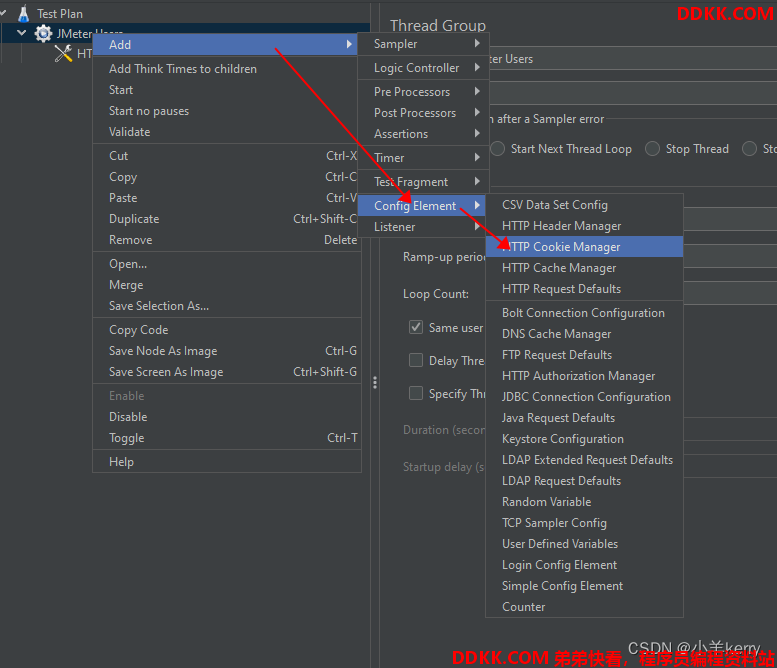
Task: Expand the Config Element submenu
Action: tap(422, 206)
